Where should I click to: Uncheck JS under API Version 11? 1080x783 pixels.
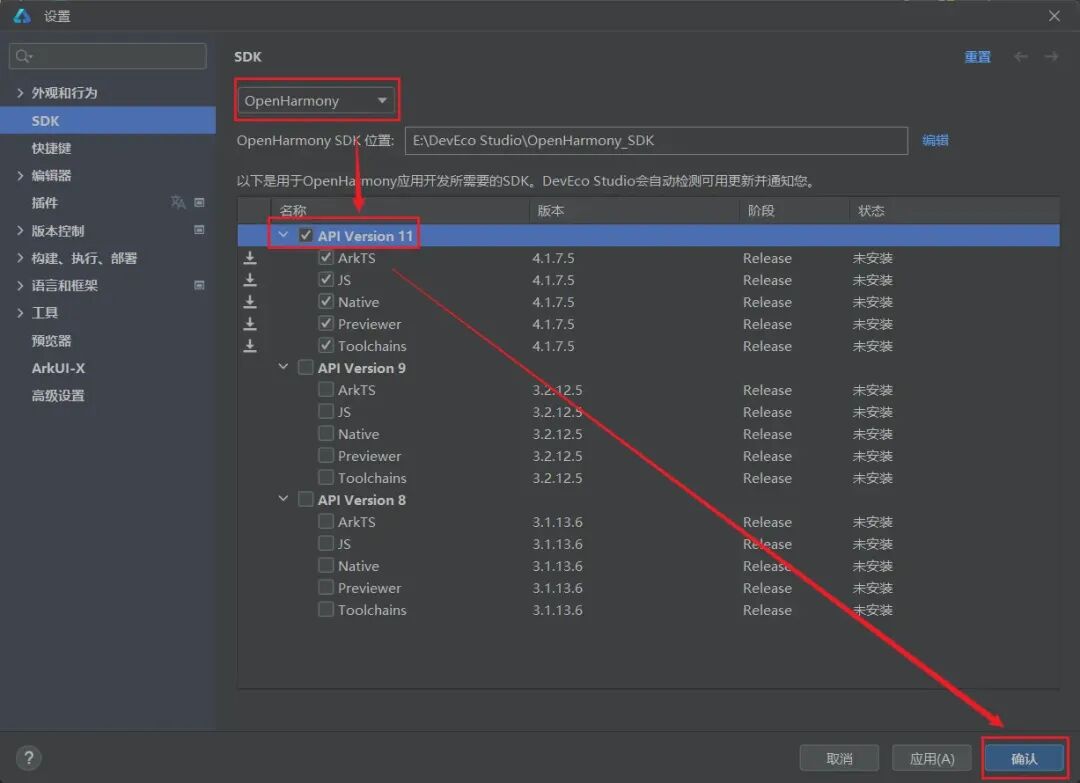(x=326, y=280)
